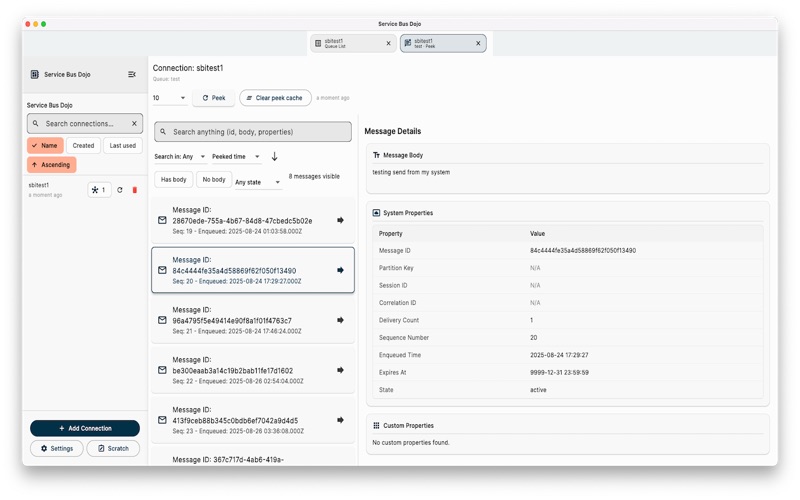Click the asterisk count badge for sbitest1
This screenshot has width=800, height=500.
(x=99, y=190)
